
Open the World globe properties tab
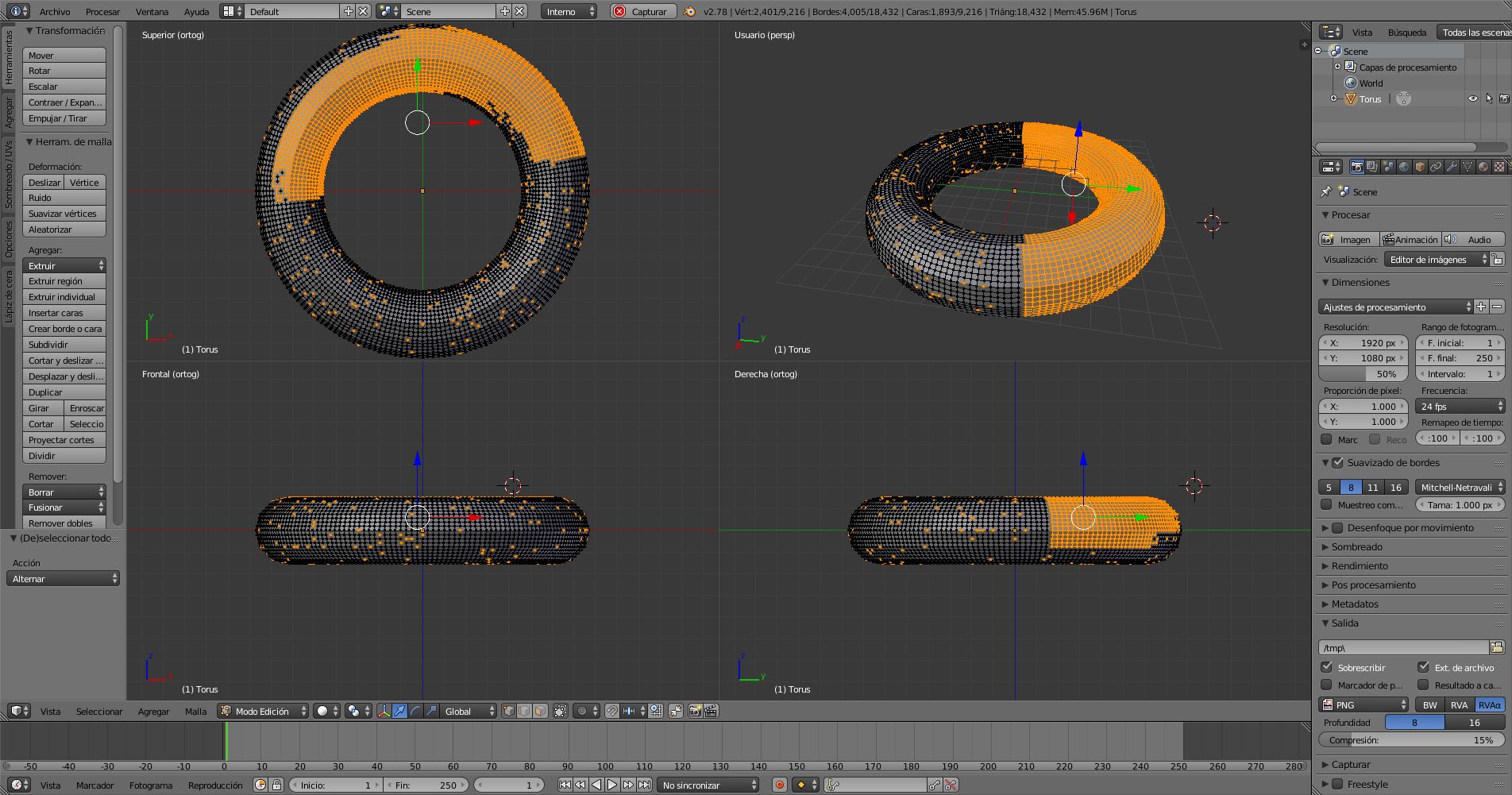[1404, 167]
